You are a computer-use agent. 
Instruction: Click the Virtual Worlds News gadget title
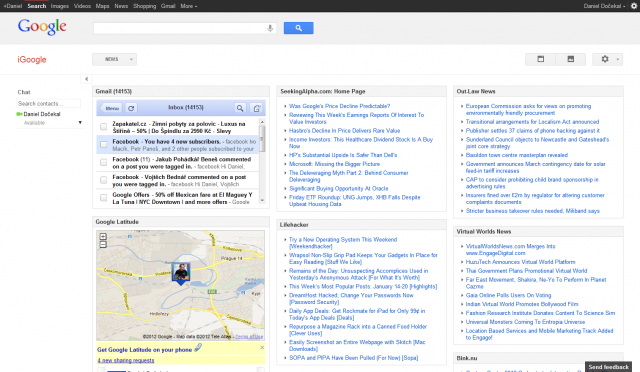484,232
